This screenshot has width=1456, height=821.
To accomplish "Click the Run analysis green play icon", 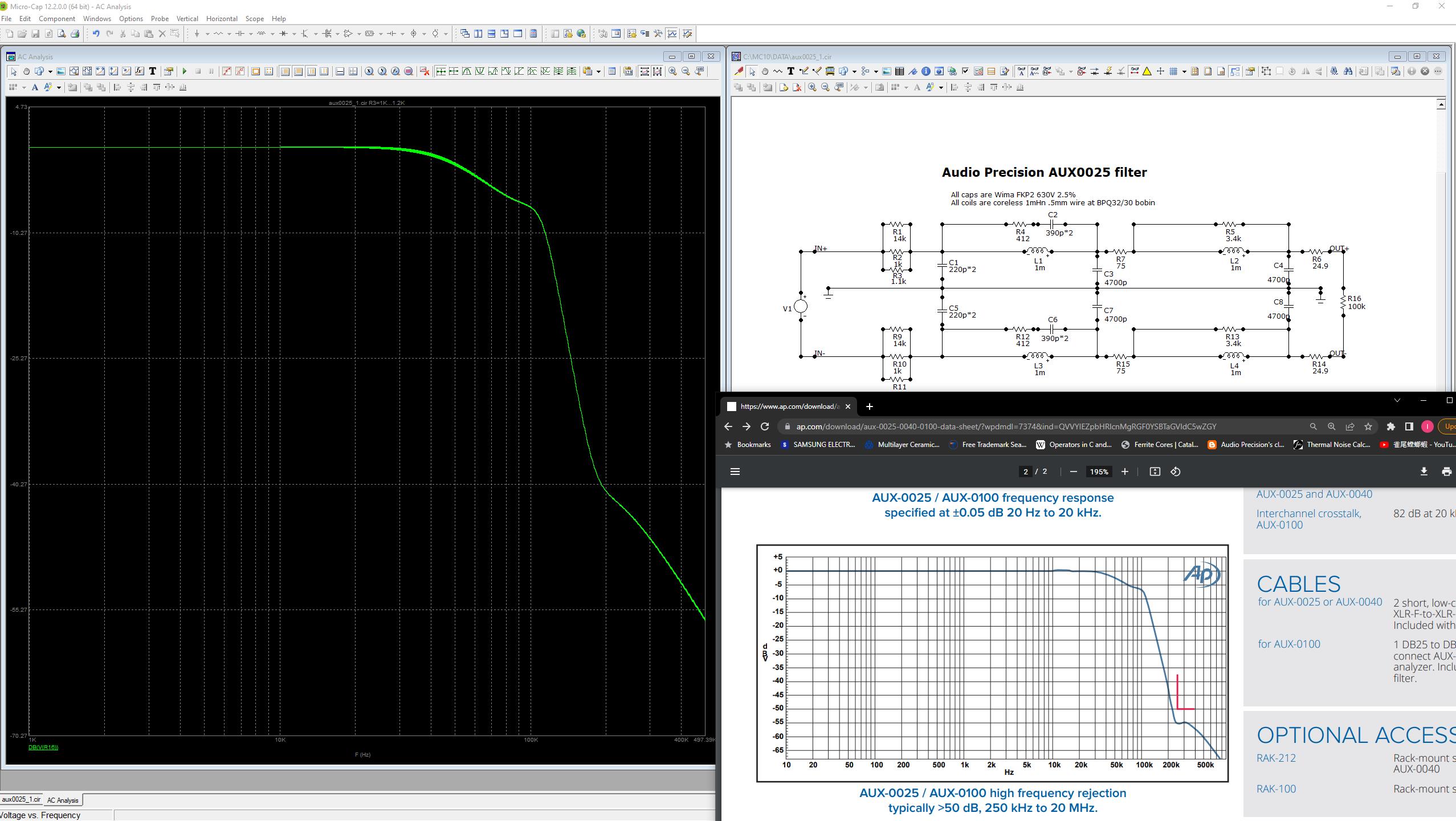I will (x=185, y=71).
